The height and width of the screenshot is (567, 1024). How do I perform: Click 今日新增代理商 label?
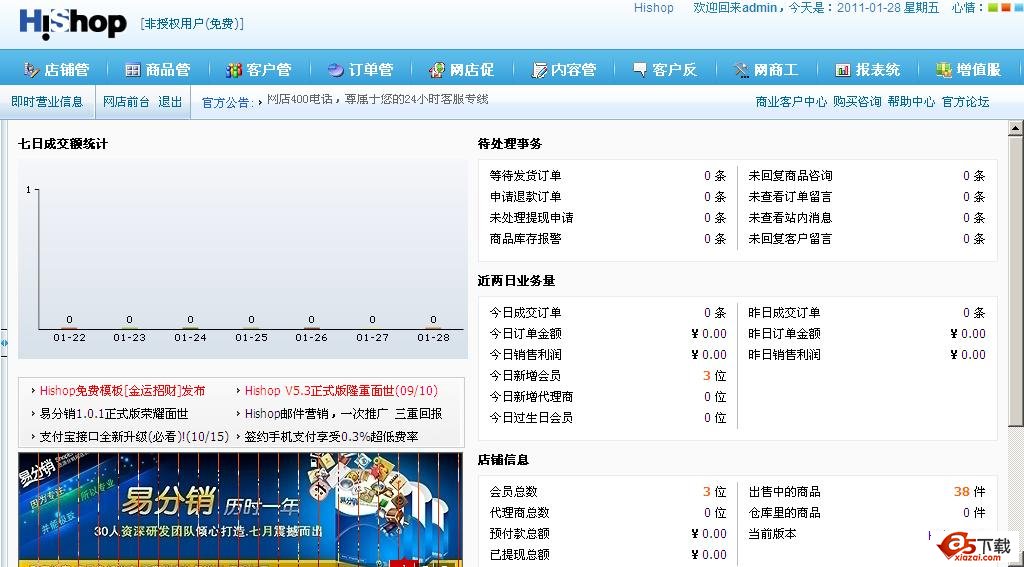(532, 397)
